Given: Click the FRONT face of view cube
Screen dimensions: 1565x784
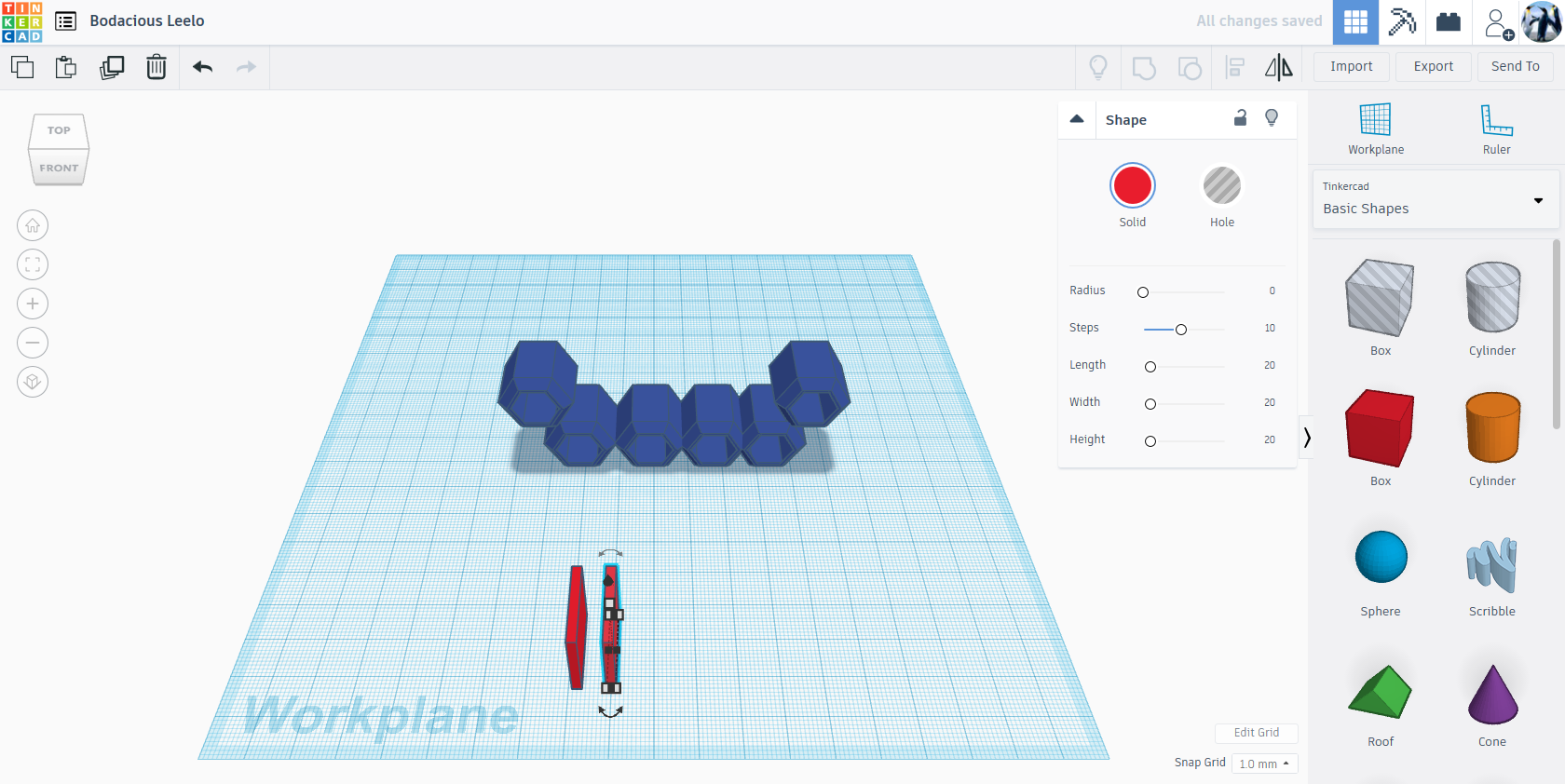Looking at the screenshot, I should 59,168.
